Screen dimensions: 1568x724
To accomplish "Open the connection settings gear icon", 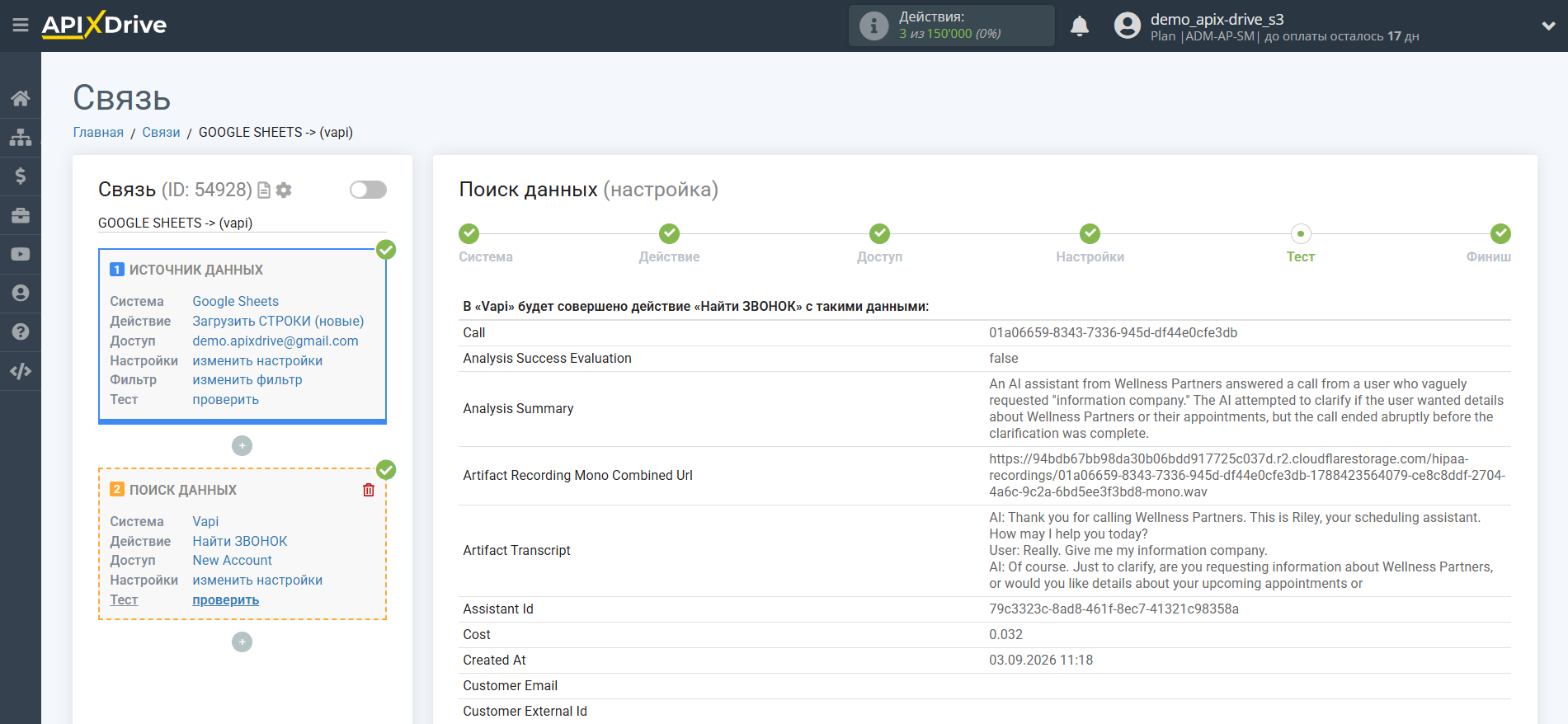I will 284,190.
